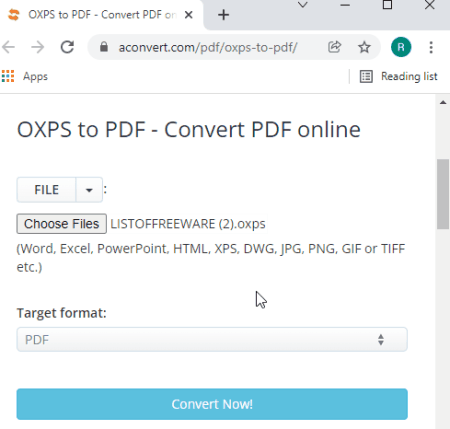Click the page scrollbar up arrow
Image resolution: width=450 pixels, height=429 pixels.
point(443,102)
